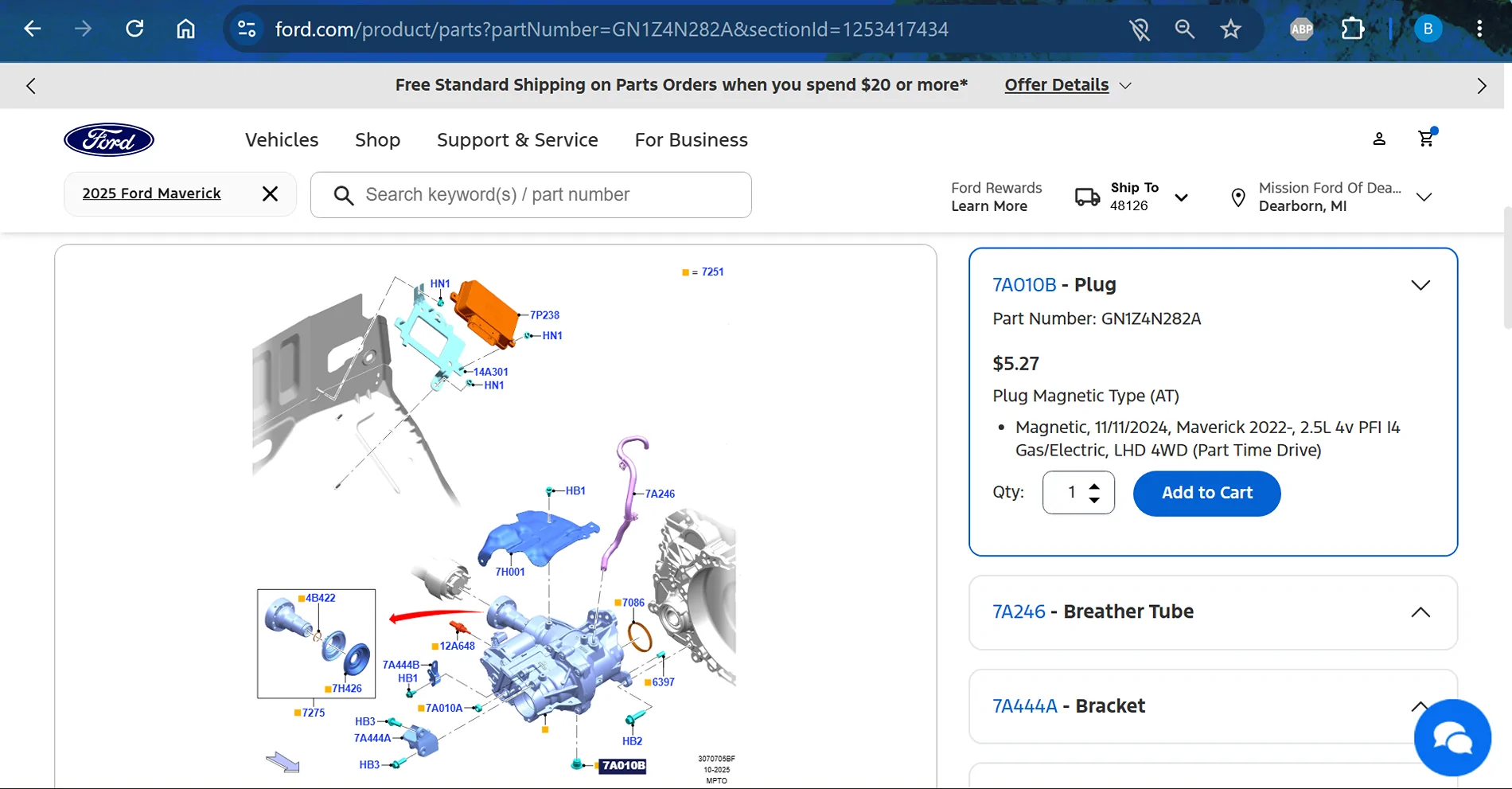Open the browser extensions menu
1512x789 pixels.
(1353, 29)
